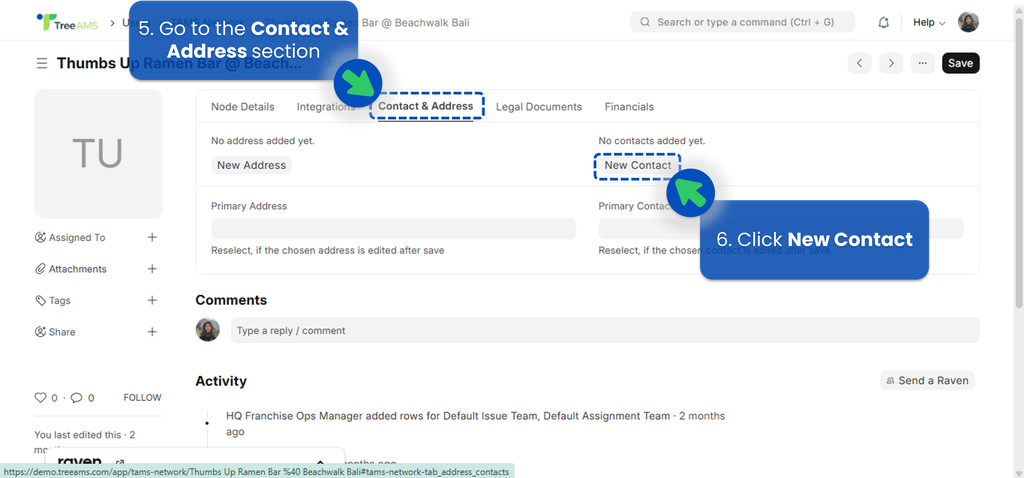Click the plus icon next to Share

(x=152, y=332)
